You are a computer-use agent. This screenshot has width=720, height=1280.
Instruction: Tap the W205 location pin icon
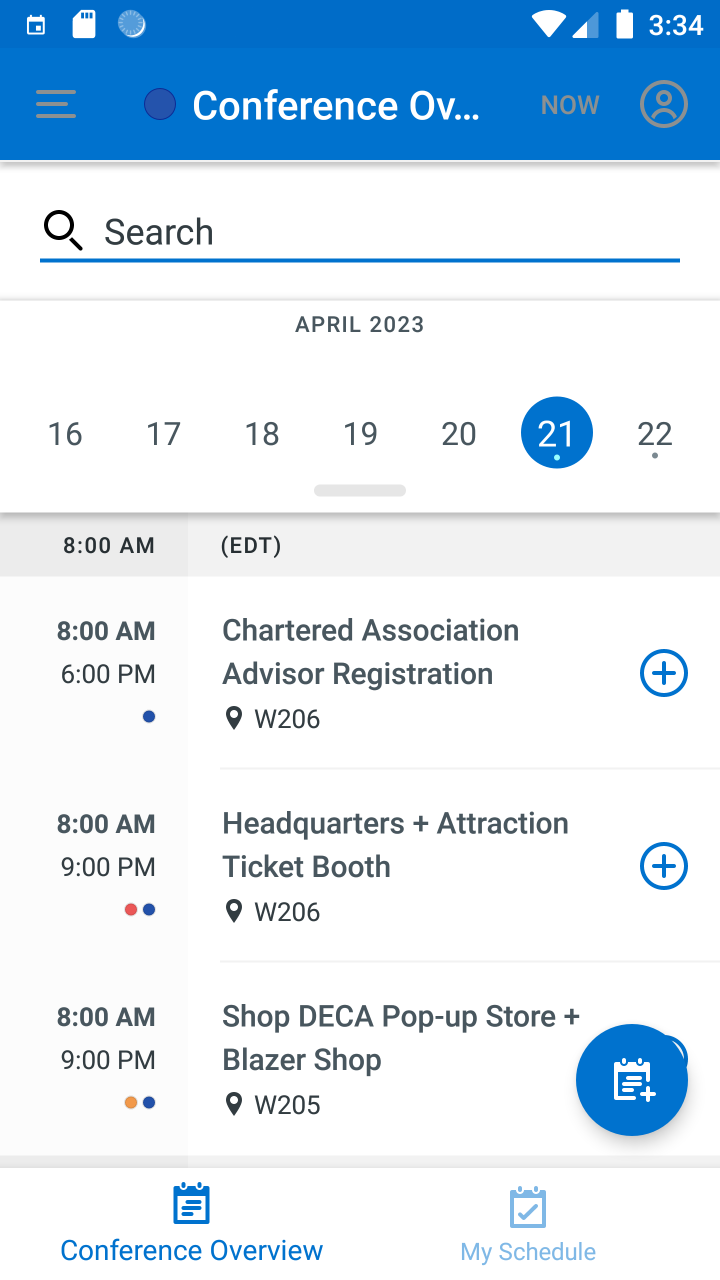234,1104
